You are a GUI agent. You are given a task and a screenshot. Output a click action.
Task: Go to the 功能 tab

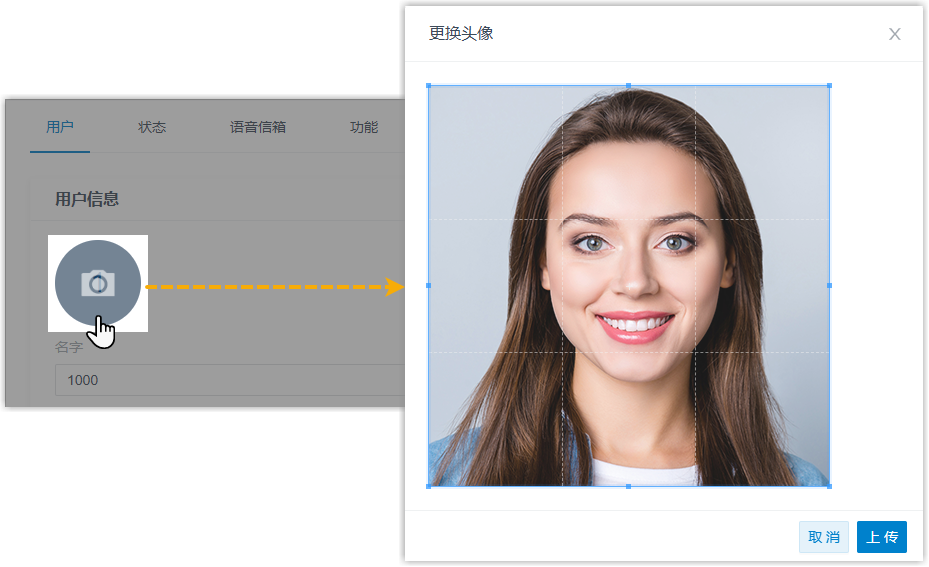pos(364,127)
